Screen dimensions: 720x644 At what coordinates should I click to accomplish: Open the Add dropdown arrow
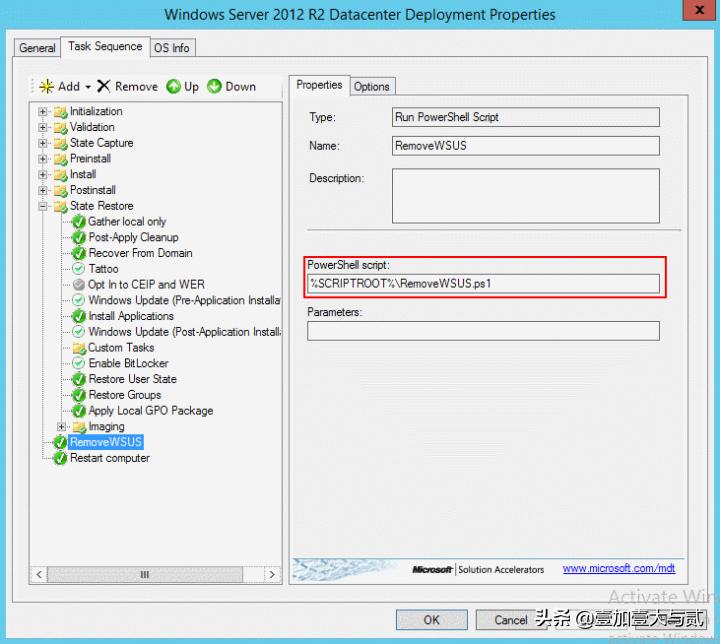pos(88,87)
